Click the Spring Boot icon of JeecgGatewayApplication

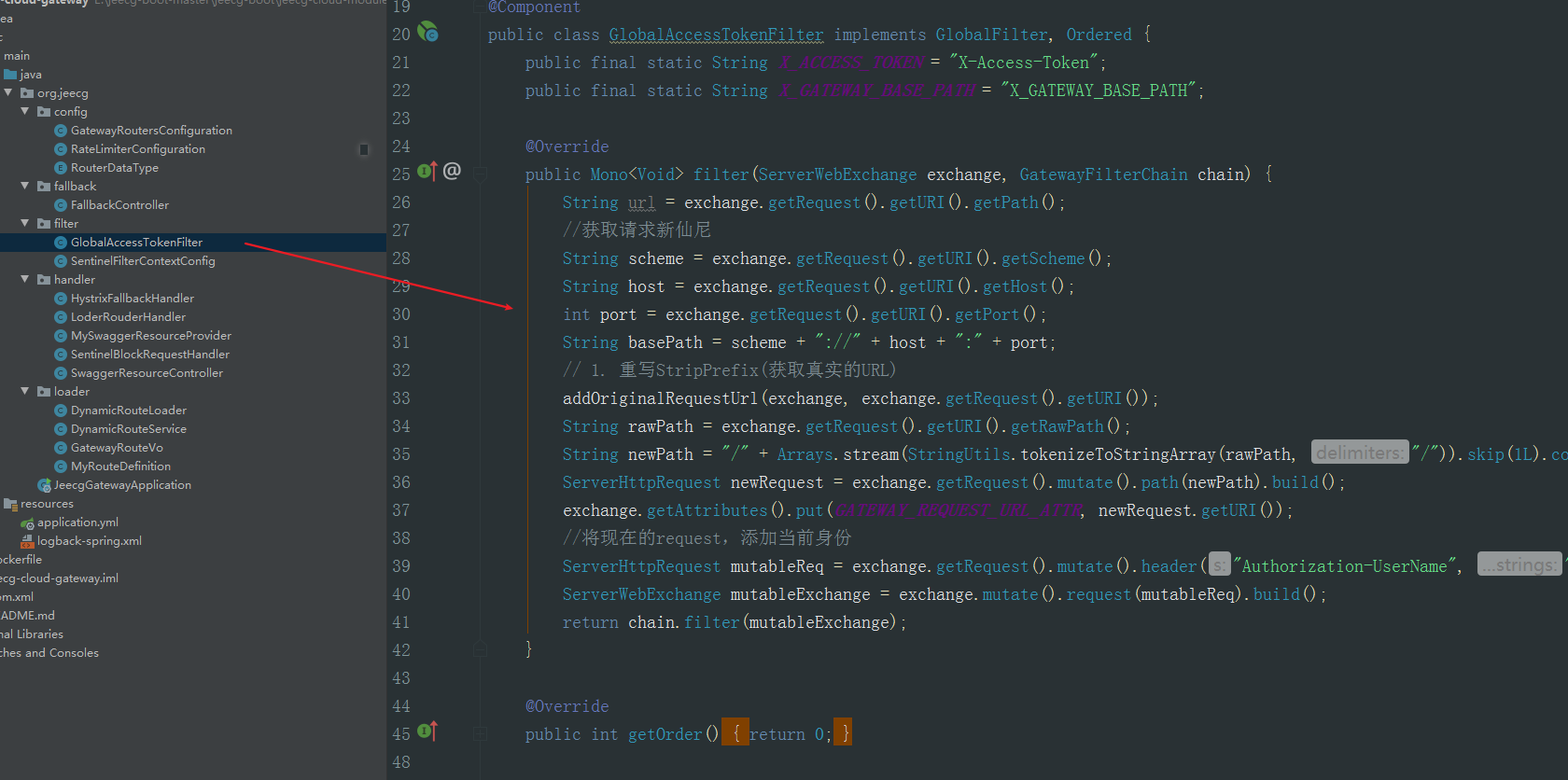click(x=44, y=485)
